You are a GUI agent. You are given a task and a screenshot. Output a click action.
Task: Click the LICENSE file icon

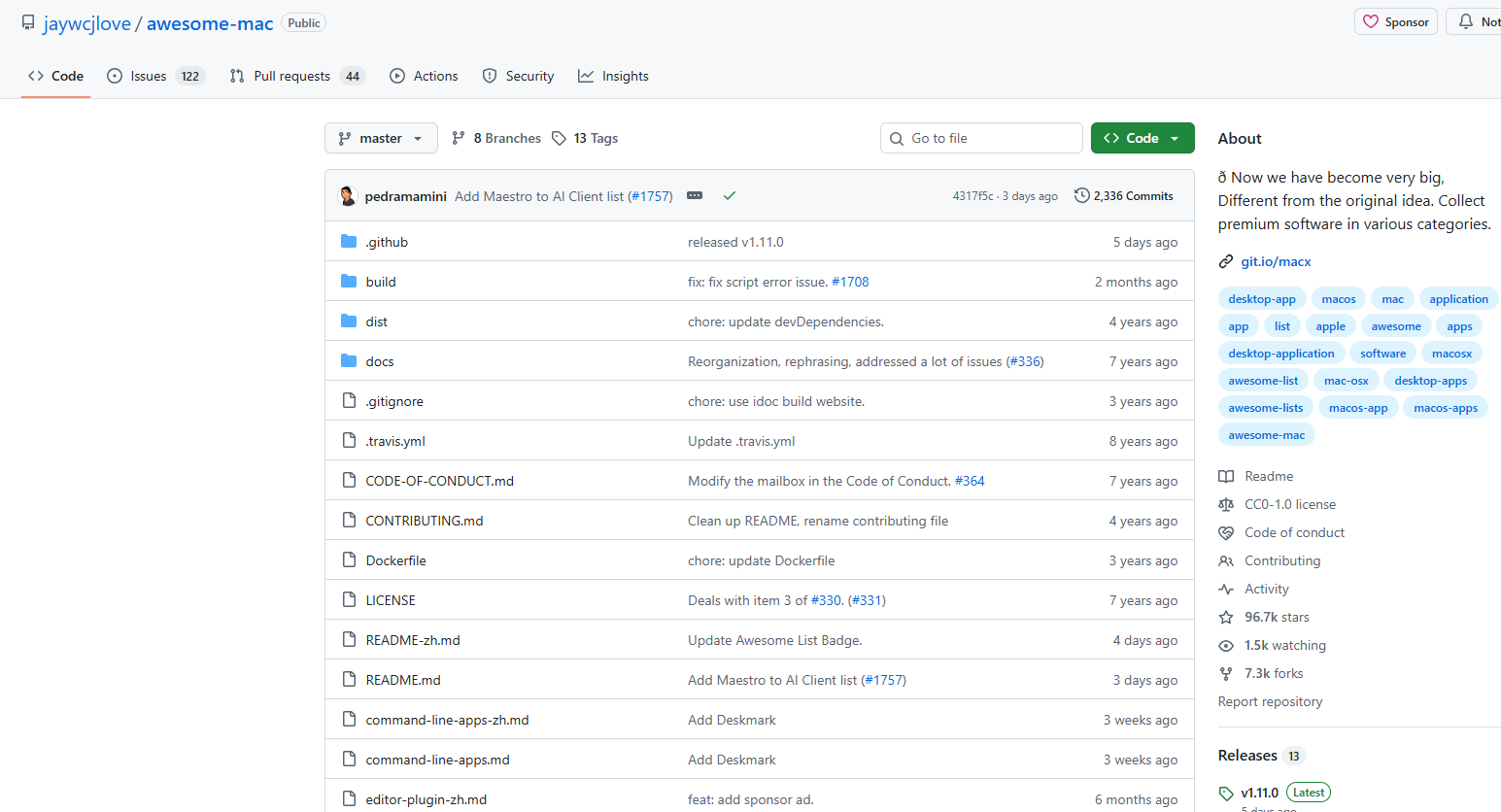coord(349,599)
